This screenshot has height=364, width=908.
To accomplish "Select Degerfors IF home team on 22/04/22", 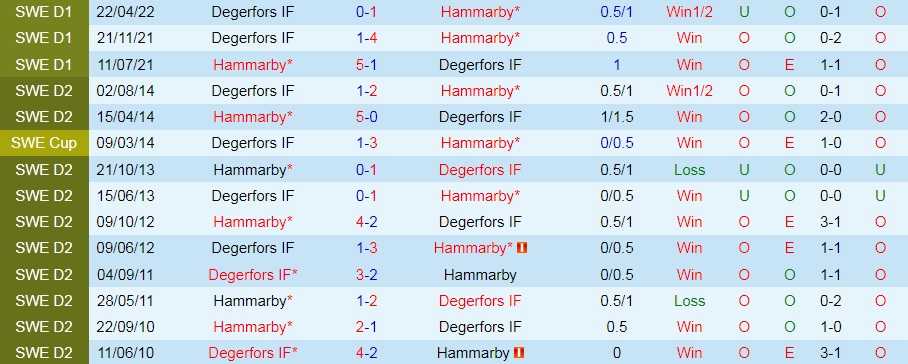I will tap(253, 12).
